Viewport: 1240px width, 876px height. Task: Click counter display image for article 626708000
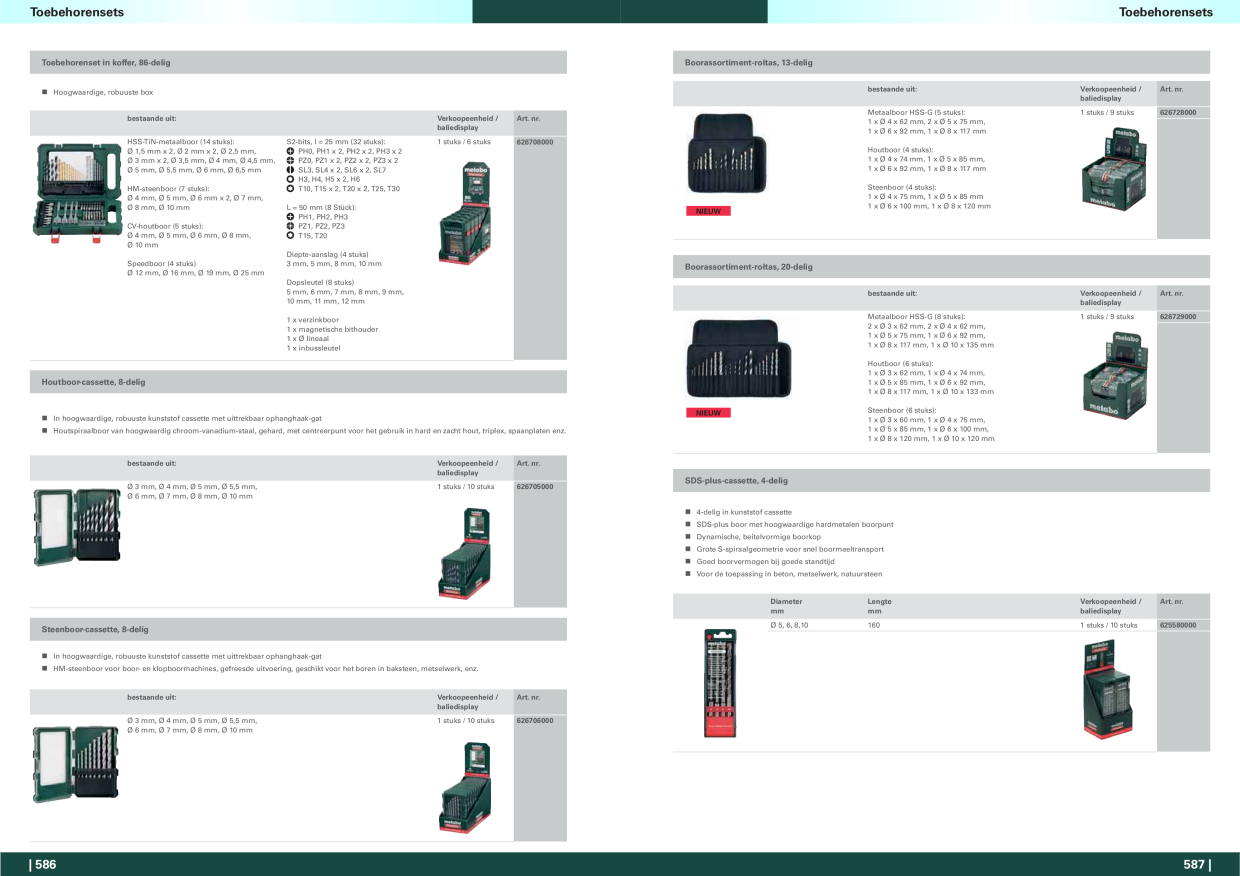click(x=465, y=213)
